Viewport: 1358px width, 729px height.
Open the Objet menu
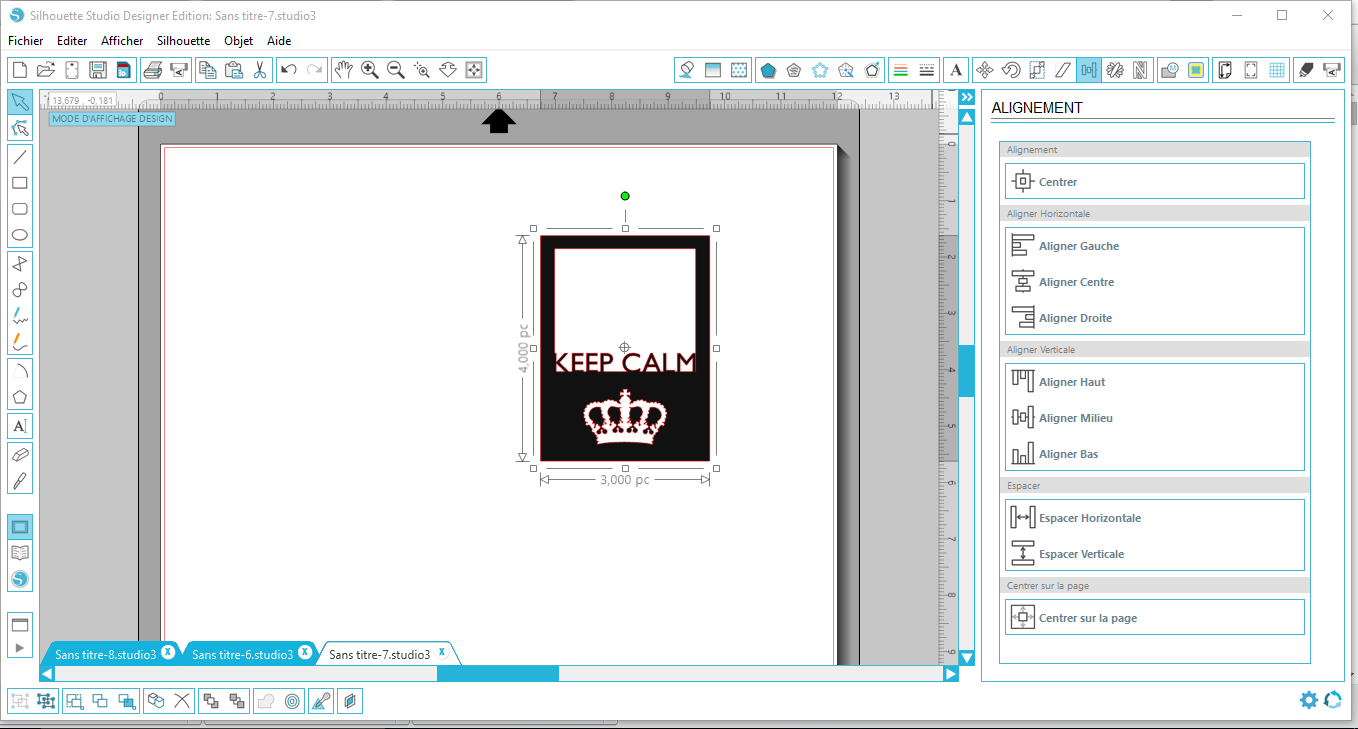[x=239, y=41]
